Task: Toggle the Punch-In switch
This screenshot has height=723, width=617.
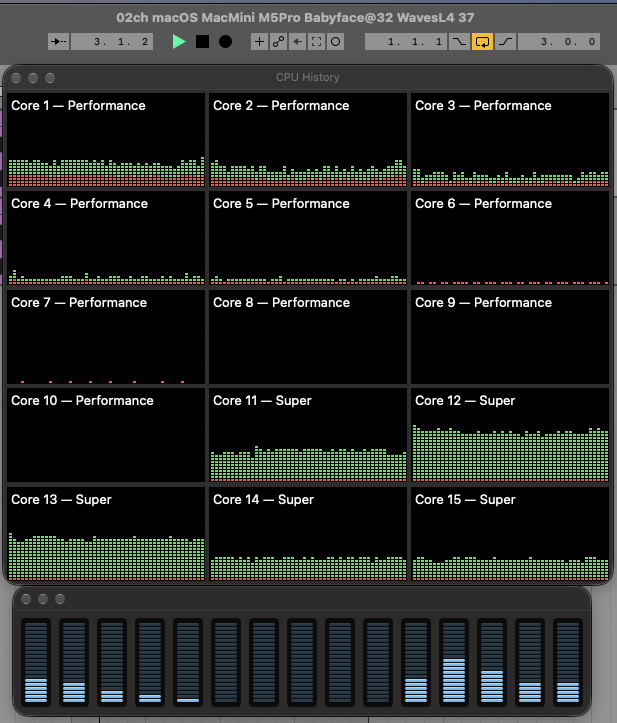Action: pos(459,41)
